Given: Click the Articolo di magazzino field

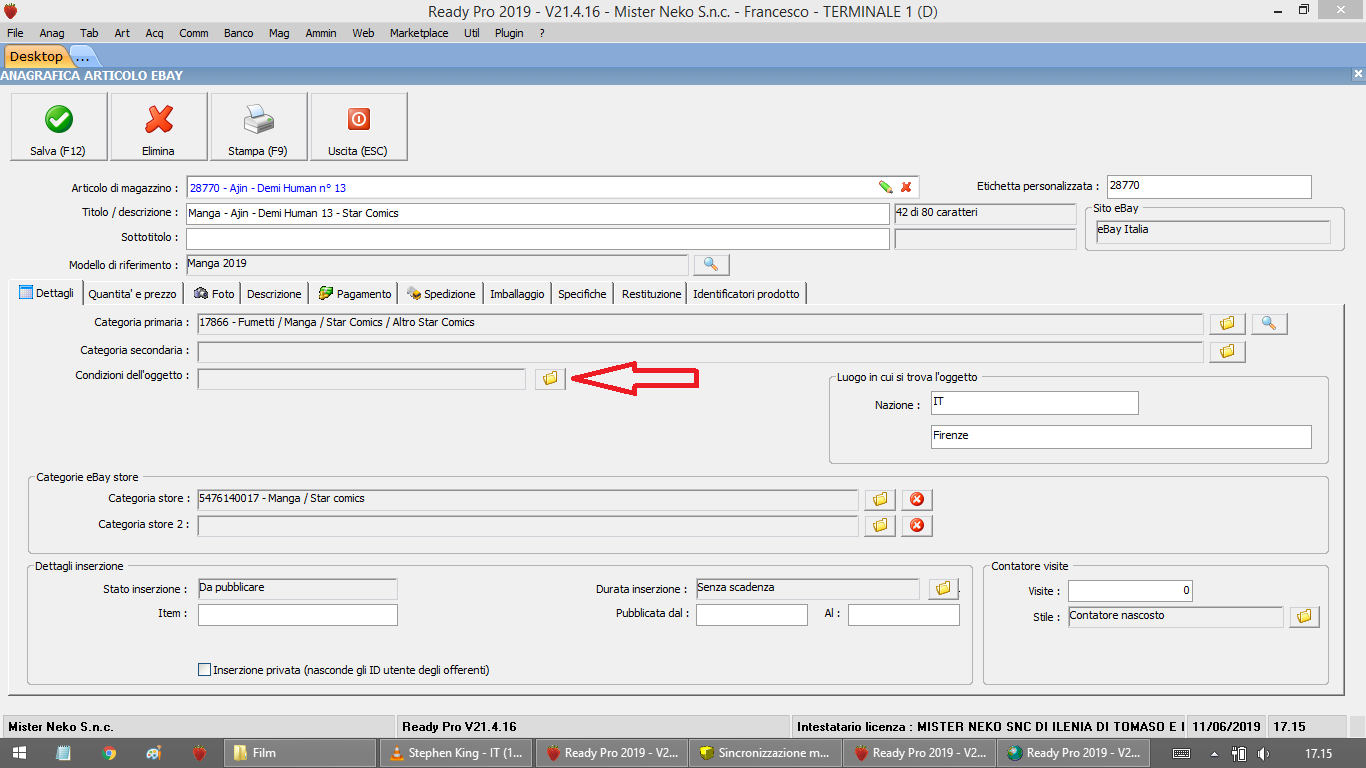Looking at the screenshot, I should pos(551,187).
